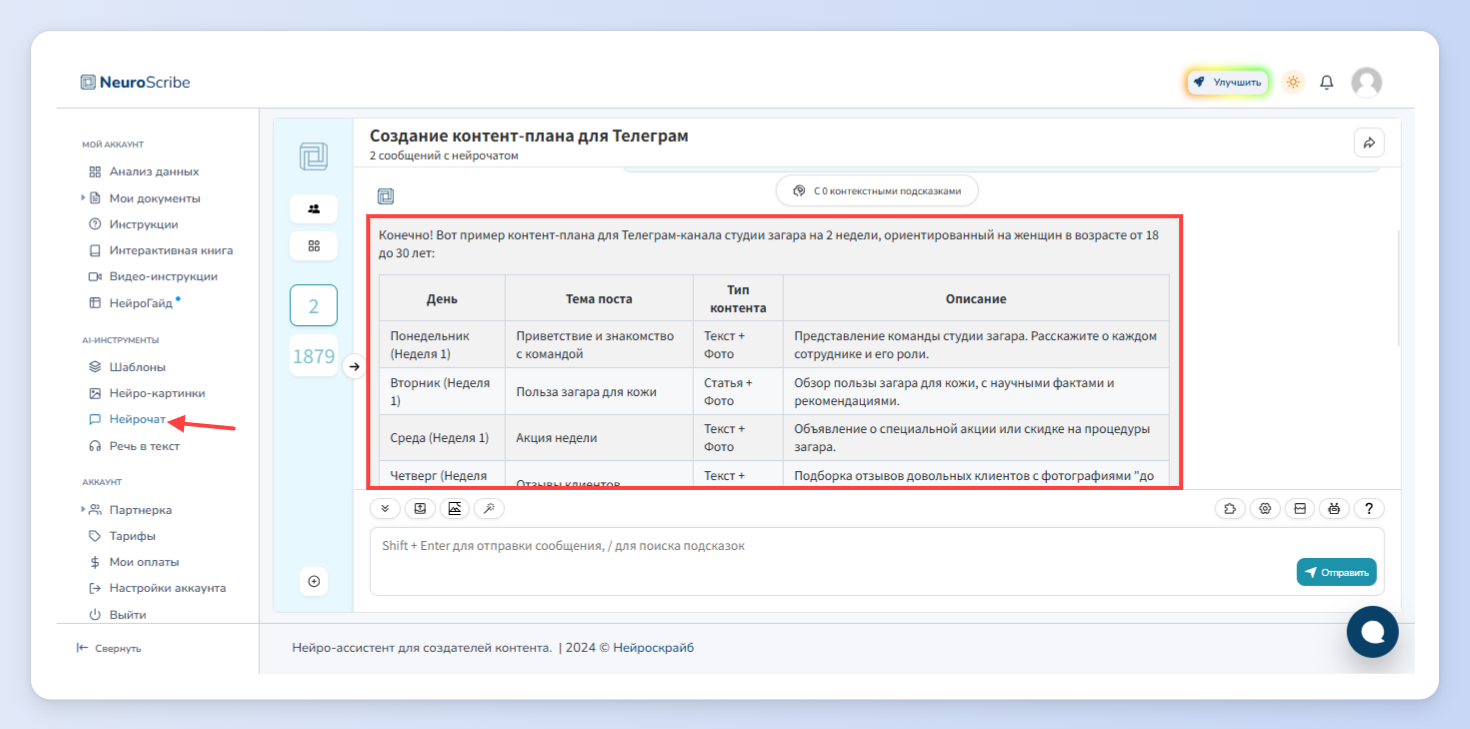Open Нейро-картинки item
Screen dimensions: 1470x729
point(157,393)
